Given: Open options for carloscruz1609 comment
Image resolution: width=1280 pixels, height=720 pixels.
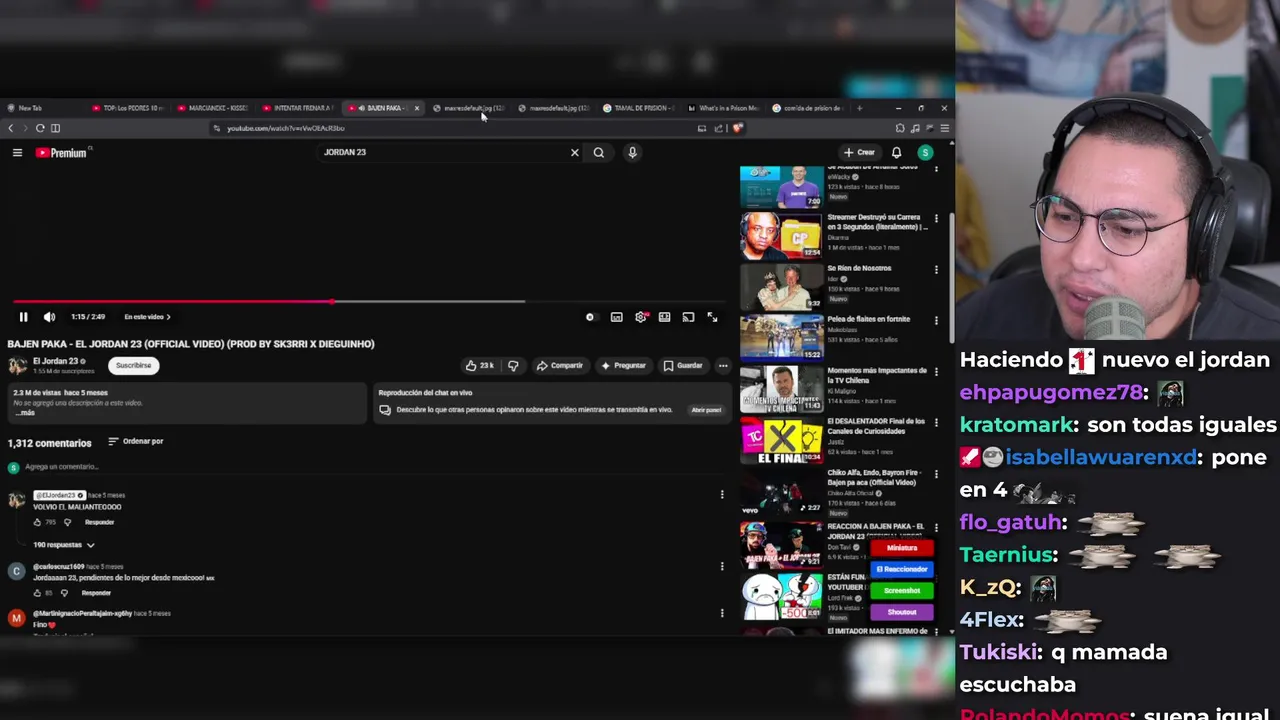Looking at the screenshot, I should point(722,566).
